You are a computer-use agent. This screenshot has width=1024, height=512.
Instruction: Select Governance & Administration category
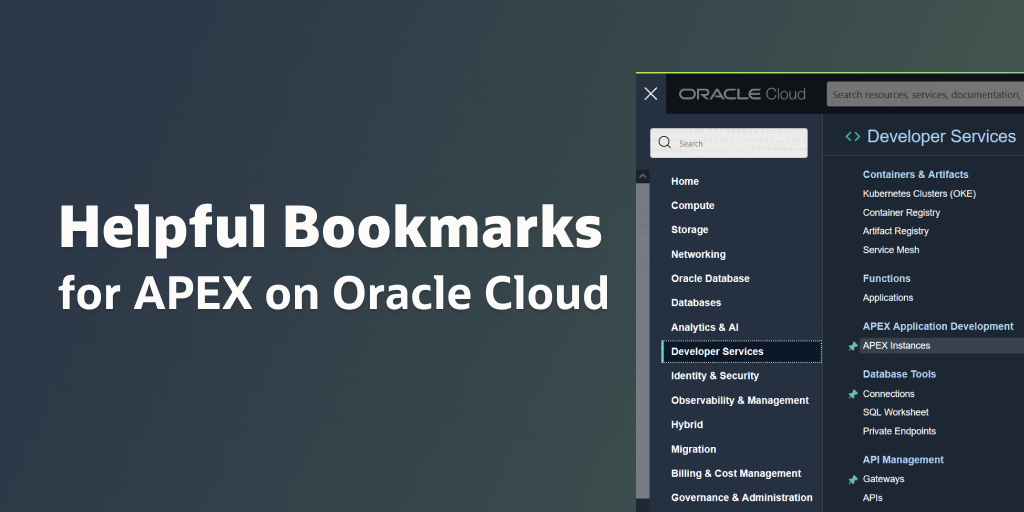(x=742, y=498)
